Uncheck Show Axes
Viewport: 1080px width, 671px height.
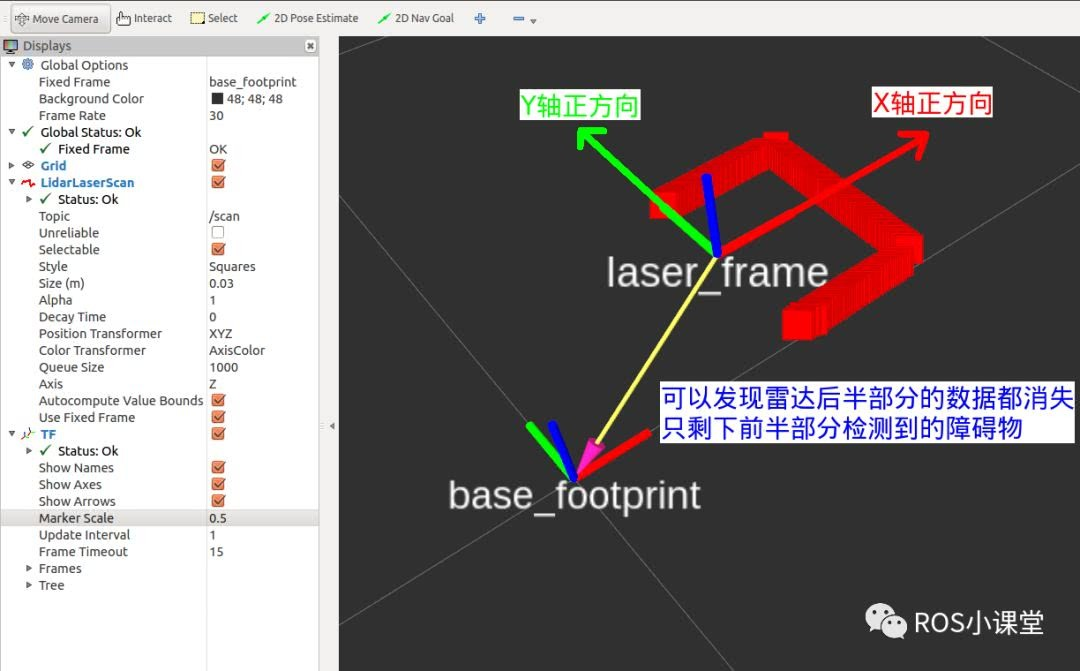pyautogui.click(x=218, y=484)
